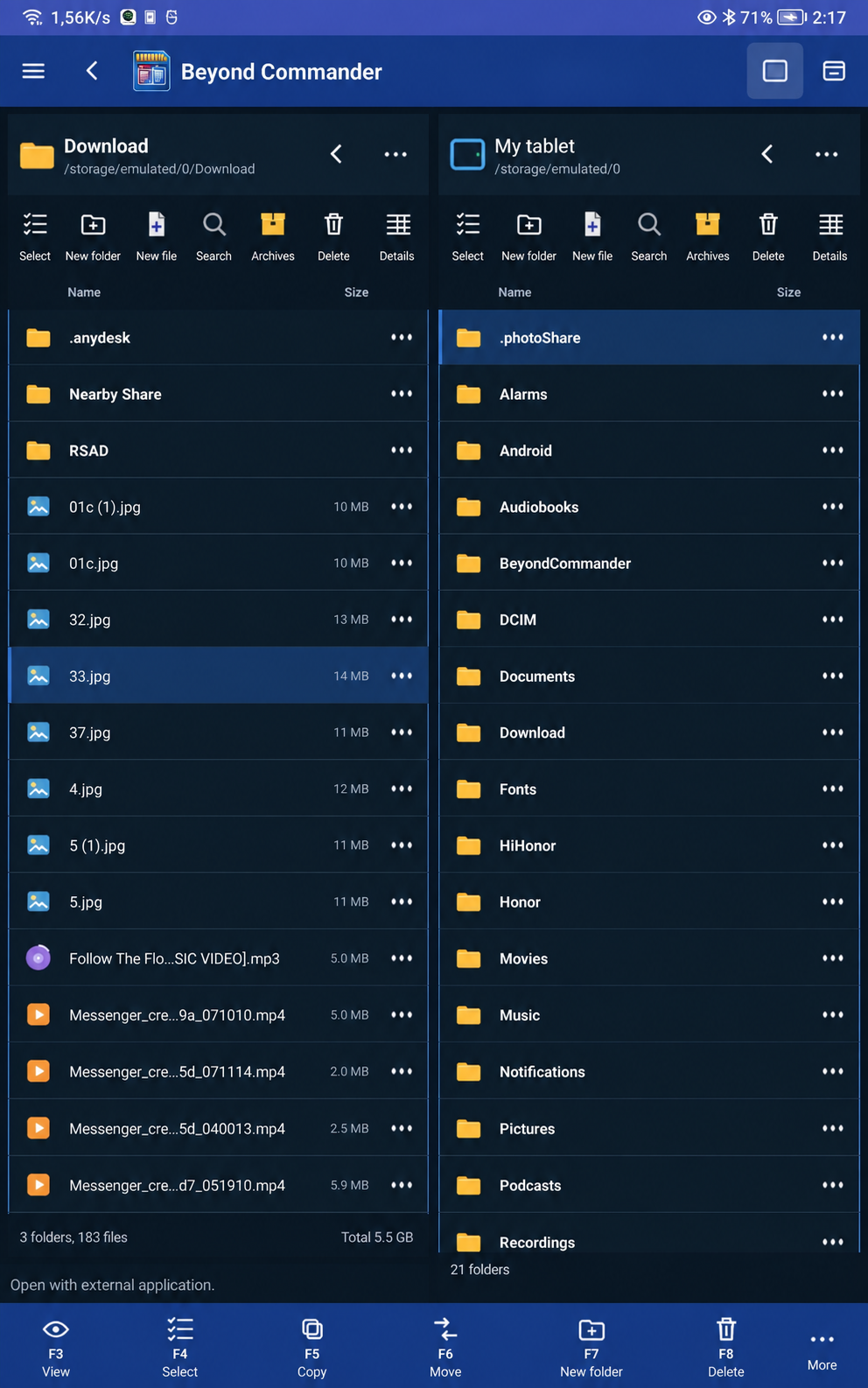Tap F8 Delete at the bottom bar
The image size is (868, 1388).
(726, 1348)
